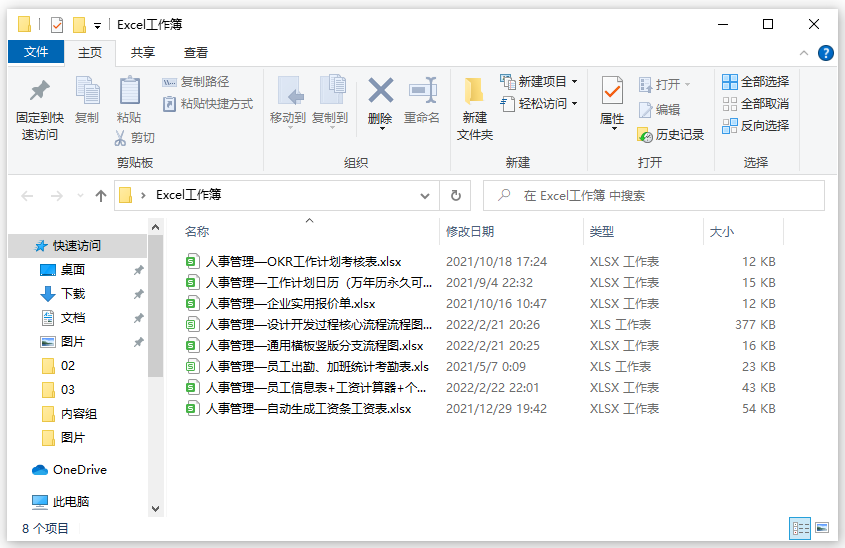Click the Paste clipboard icon
This screenshot has width=845, height=548.
[x=129, y=91]
